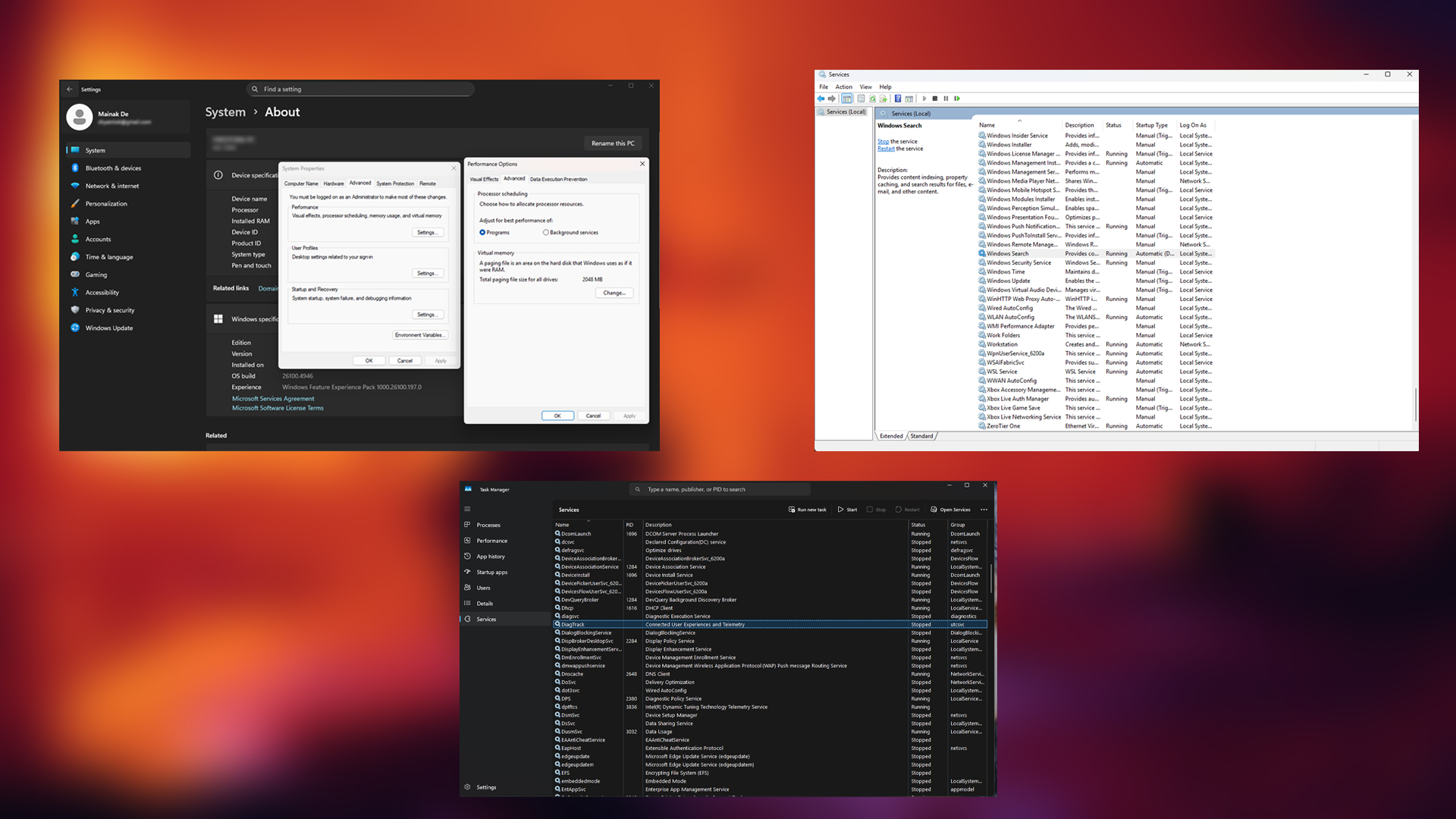Select the DiagTrack row in Task Manager

click(770, 625)
